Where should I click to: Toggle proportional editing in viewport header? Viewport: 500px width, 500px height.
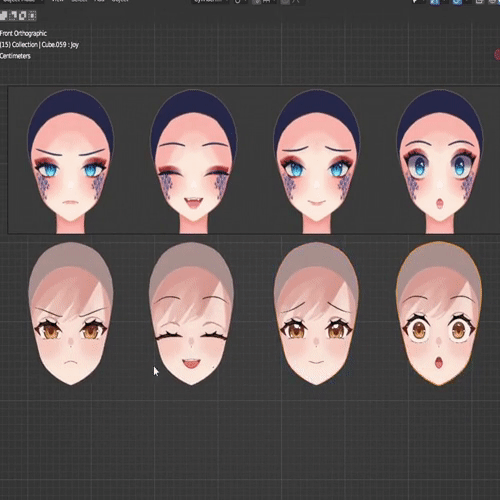tap(285, 1)
